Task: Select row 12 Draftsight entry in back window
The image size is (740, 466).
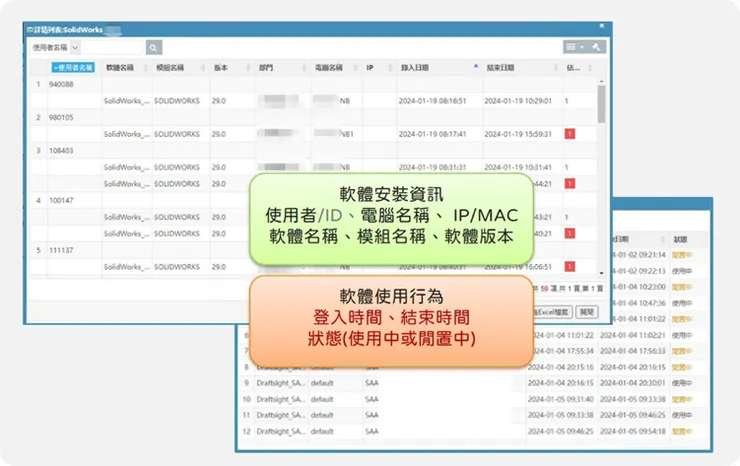Action: 474,431
